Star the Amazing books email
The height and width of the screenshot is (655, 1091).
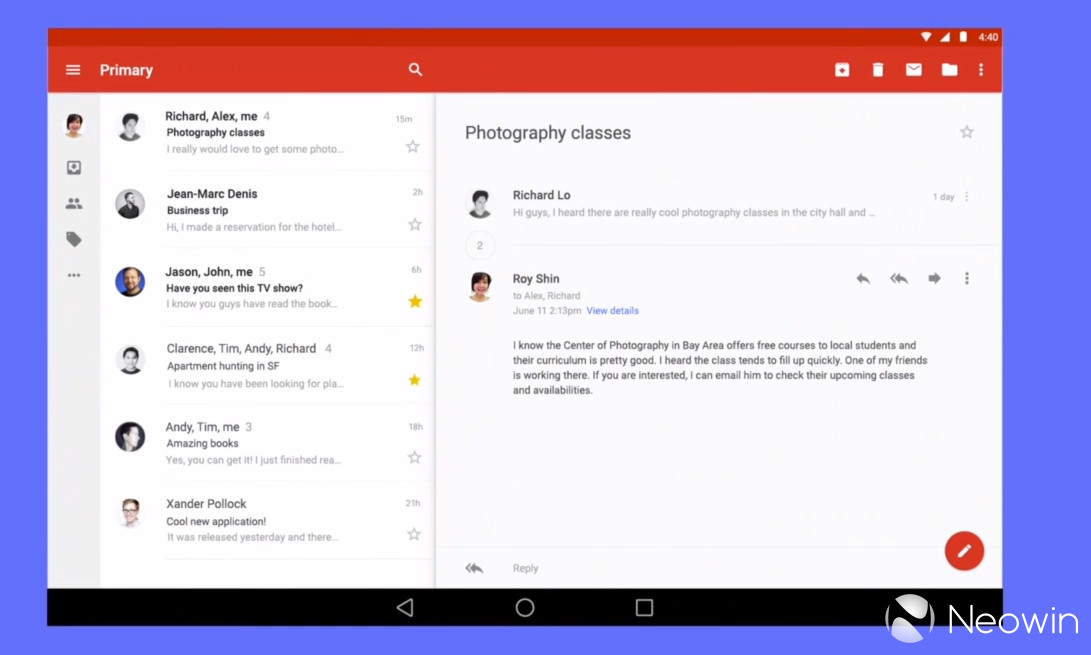[415, 457]
